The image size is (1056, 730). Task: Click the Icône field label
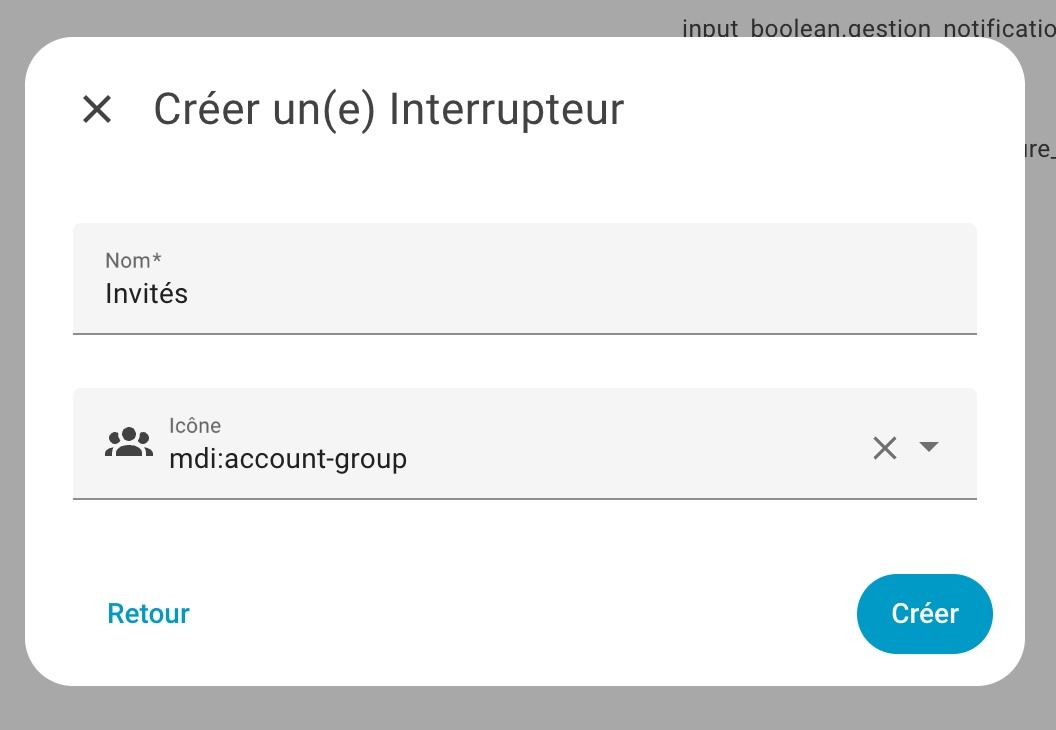point(195,425)
